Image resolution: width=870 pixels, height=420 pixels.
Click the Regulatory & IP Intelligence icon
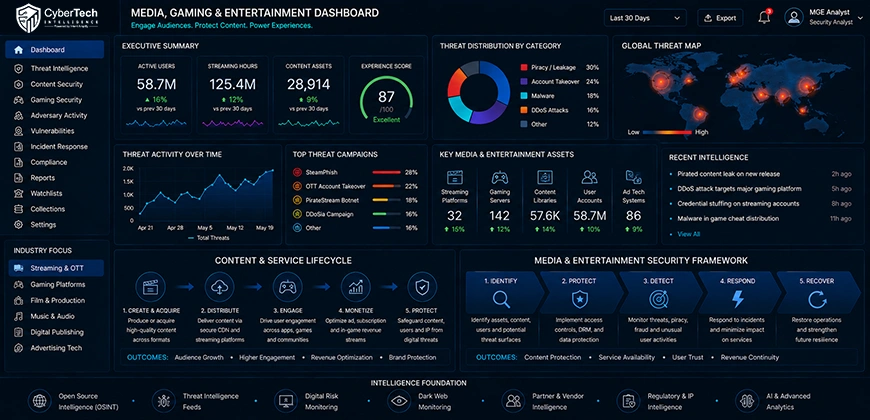tap(628, 401)
